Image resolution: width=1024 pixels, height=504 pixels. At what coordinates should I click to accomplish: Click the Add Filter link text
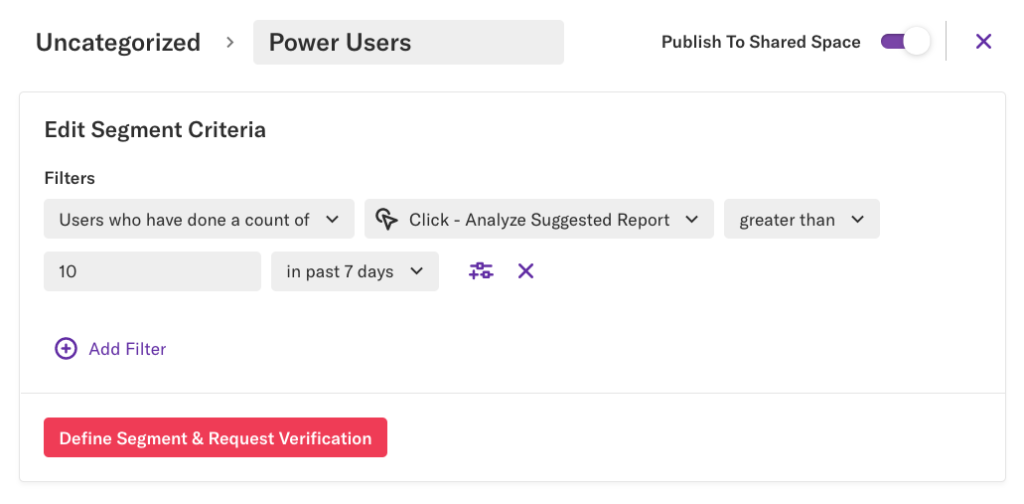click(x=127, y=349)
